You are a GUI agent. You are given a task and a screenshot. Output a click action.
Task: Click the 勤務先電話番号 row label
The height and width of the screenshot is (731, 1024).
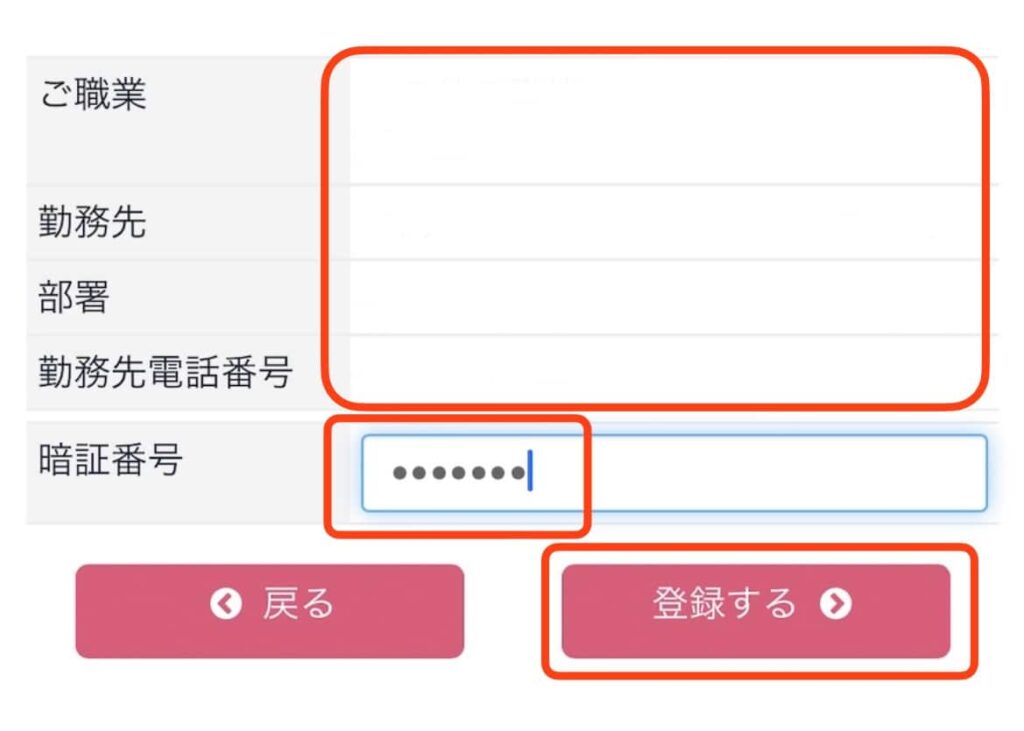coord(165,372)
